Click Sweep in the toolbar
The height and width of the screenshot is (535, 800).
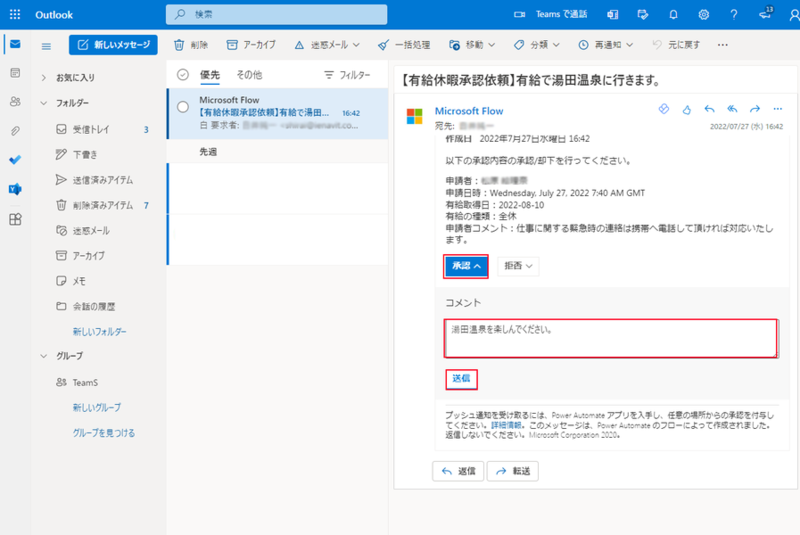(x=404, y=45)
